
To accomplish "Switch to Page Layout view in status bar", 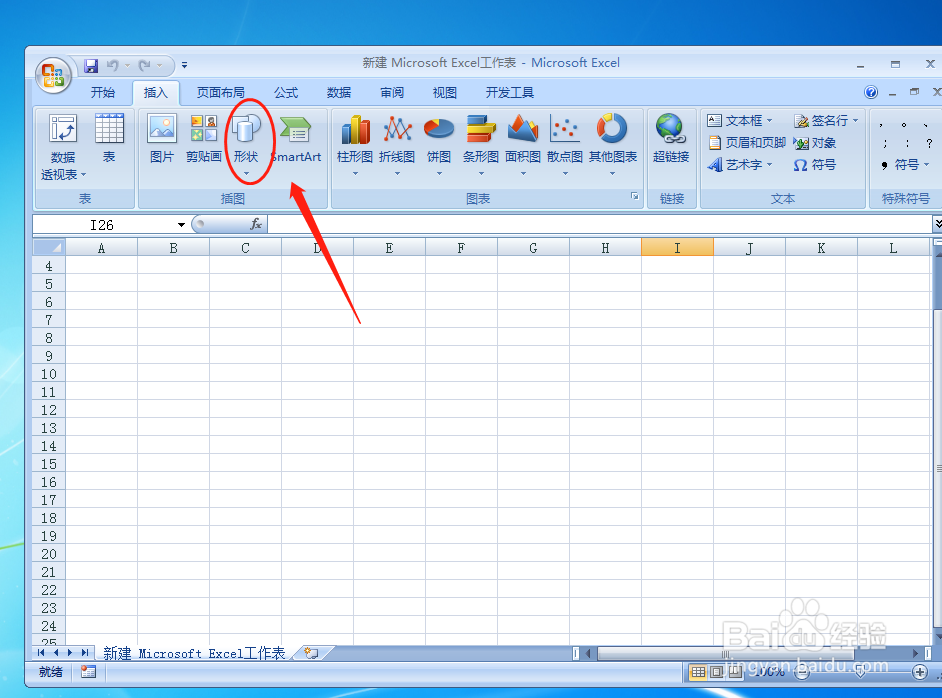I will tap(716, 672).
